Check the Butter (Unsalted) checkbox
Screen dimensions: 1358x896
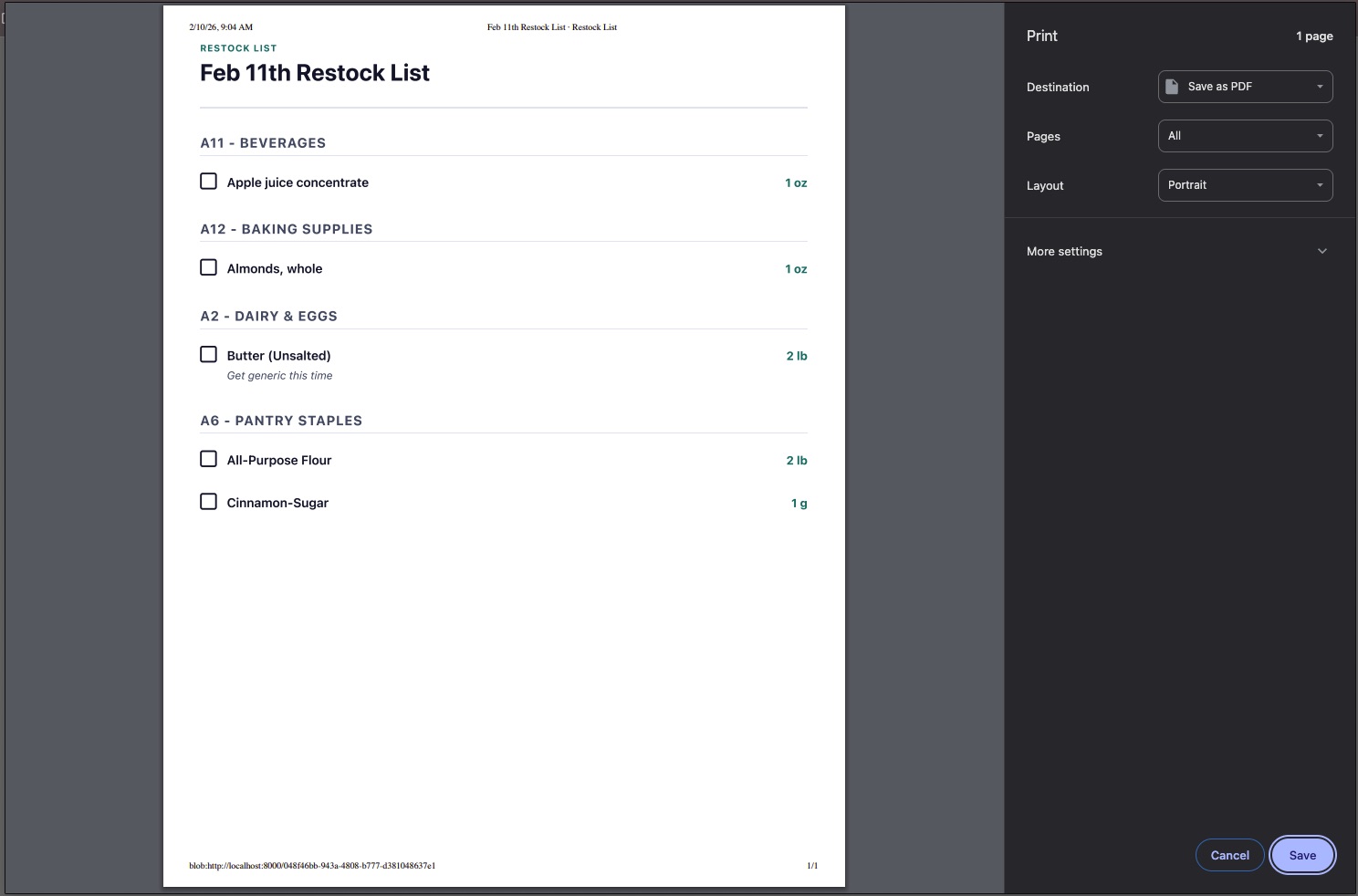pyautogui.click(x=208, y=354)
